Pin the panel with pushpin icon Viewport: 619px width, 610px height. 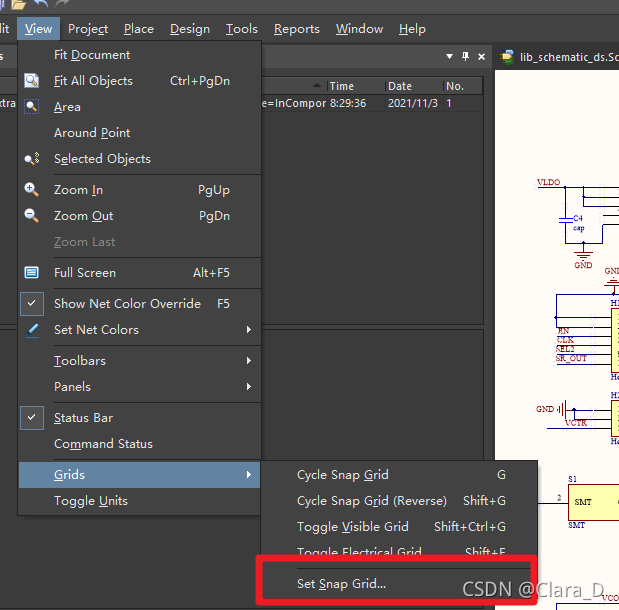pos(465,57)
